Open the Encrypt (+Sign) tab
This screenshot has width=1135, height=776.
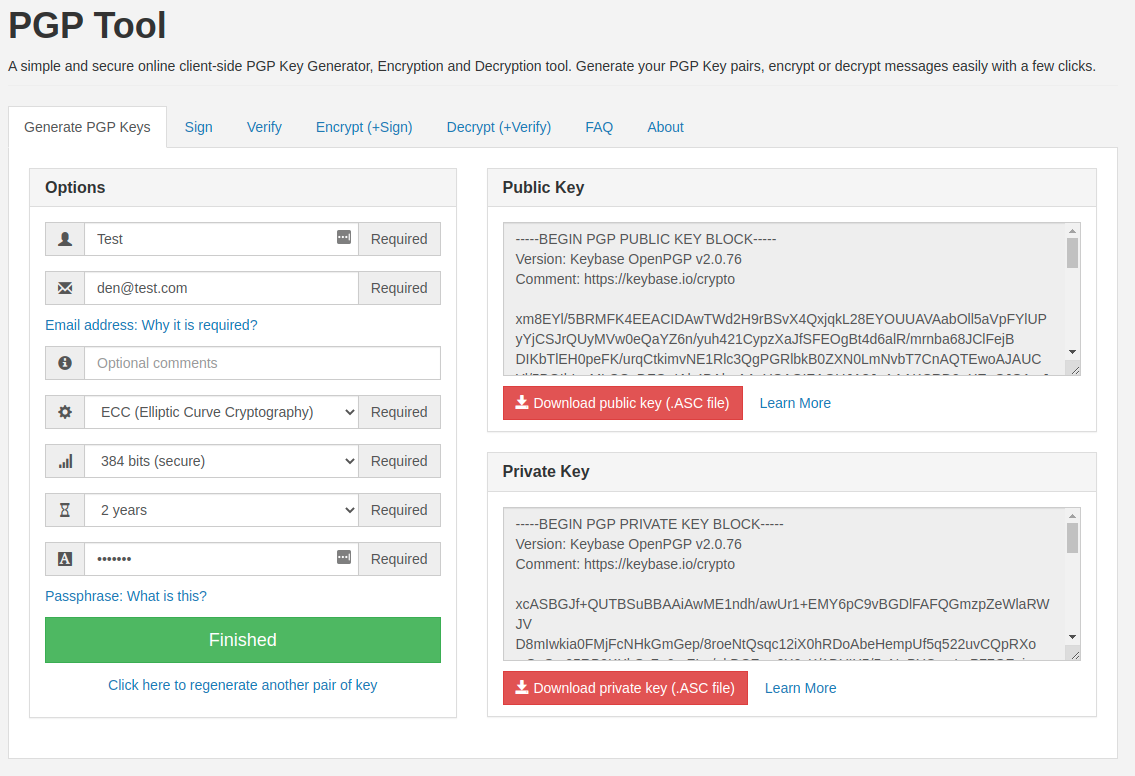point(364,127)
